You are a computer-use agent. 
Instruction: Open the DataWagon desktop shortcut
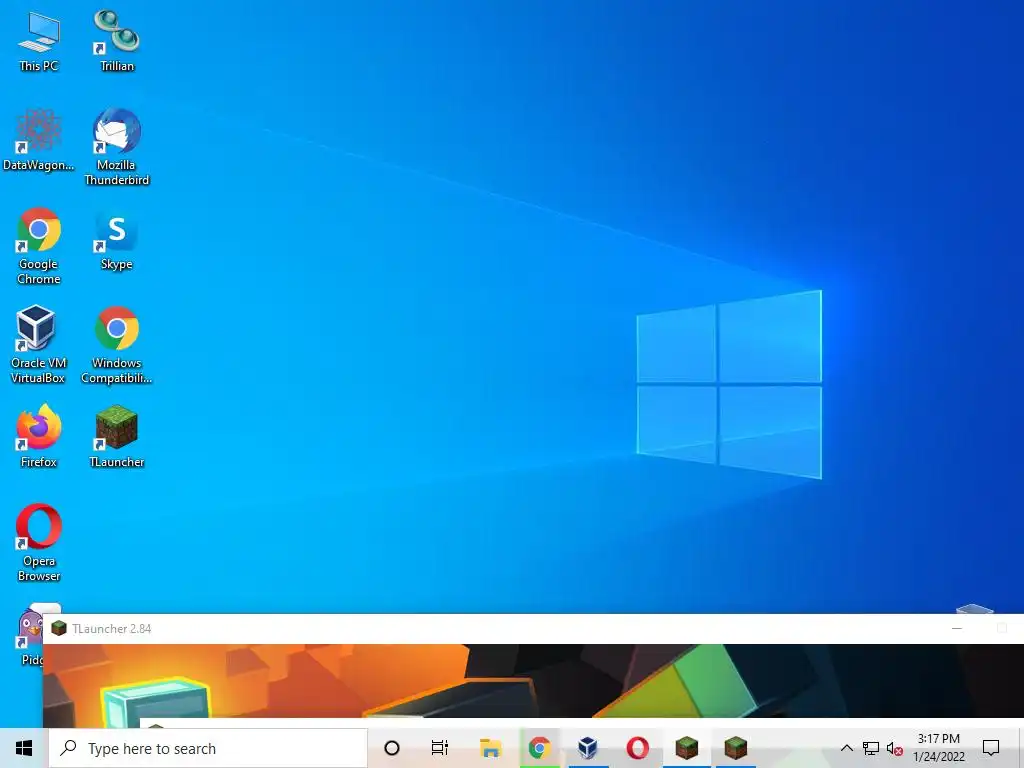click(39, 140)
